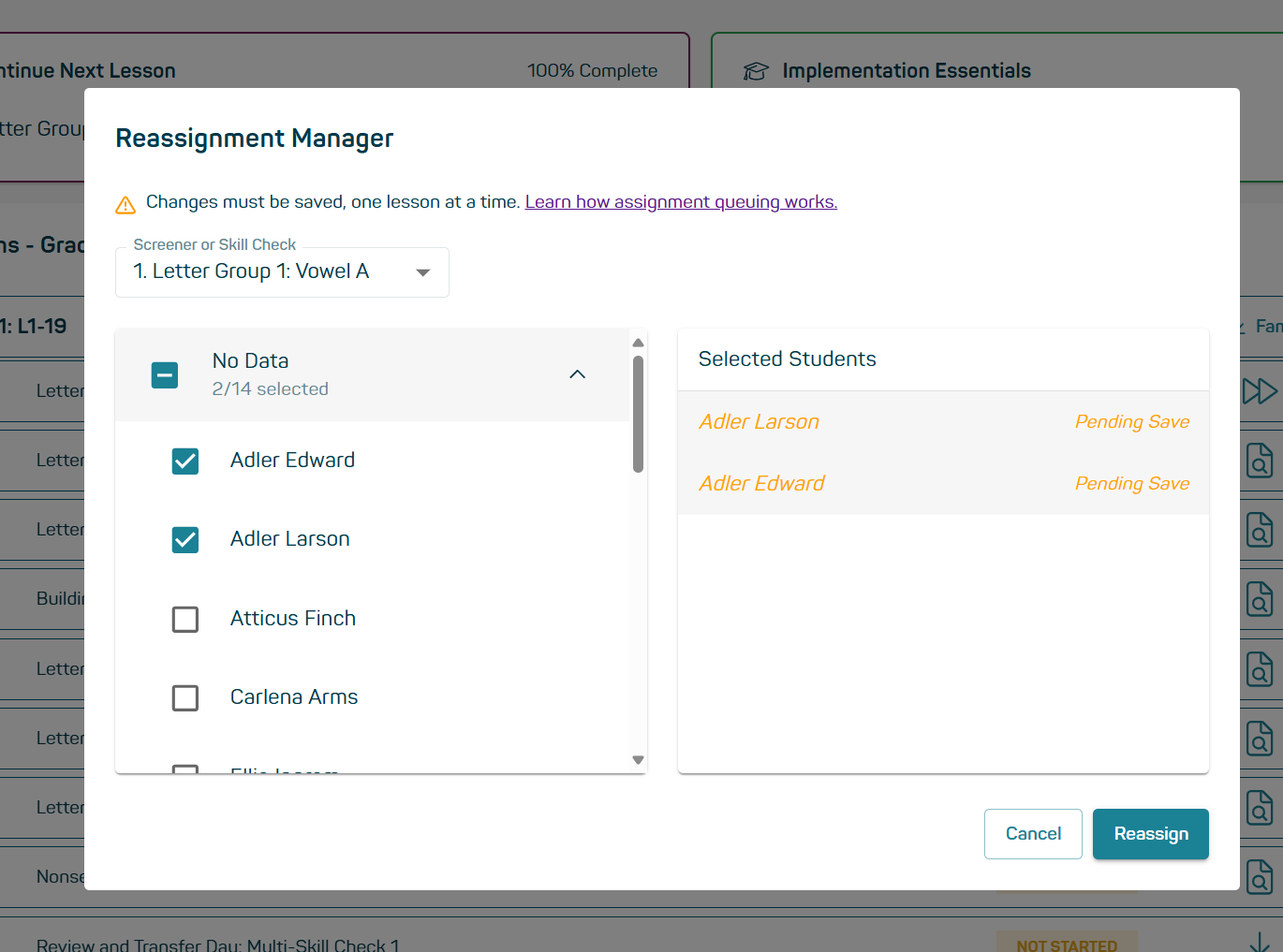Click the download arrow icon beside Multi-Skill Check 1
Viewport: 1283px width, 952px height.
point(1260,942)
